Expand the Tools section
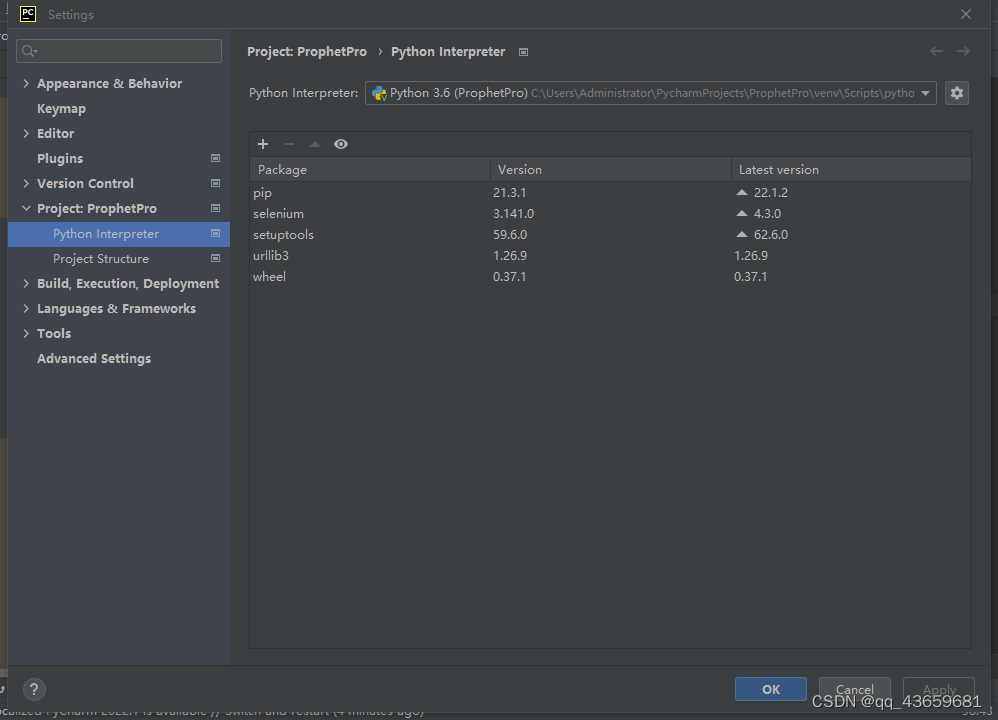Viewport: 998px width, 720px height. coord(26,333)
